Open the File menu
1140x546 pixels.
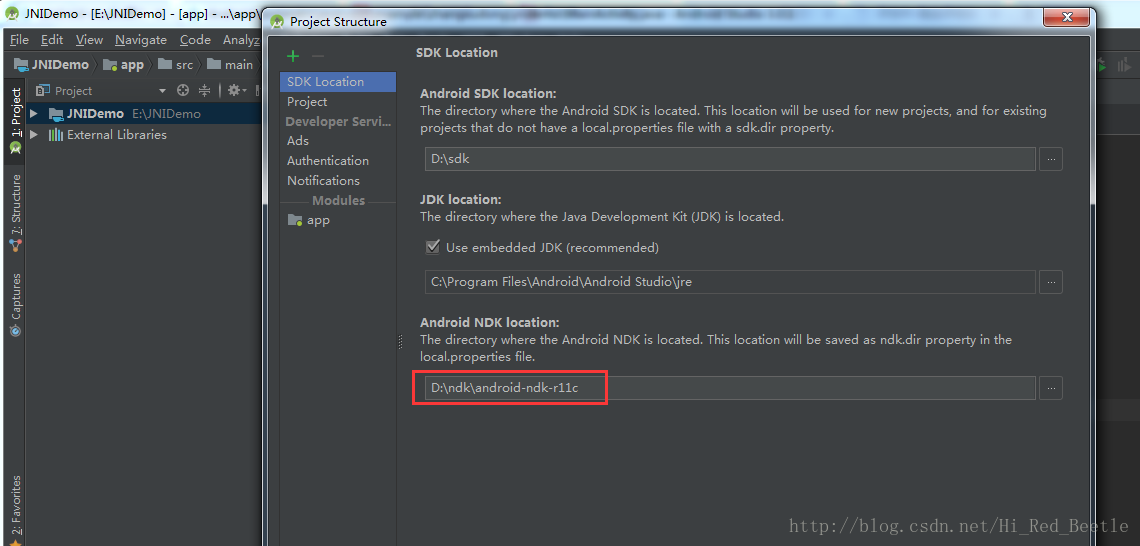[20, 40]
